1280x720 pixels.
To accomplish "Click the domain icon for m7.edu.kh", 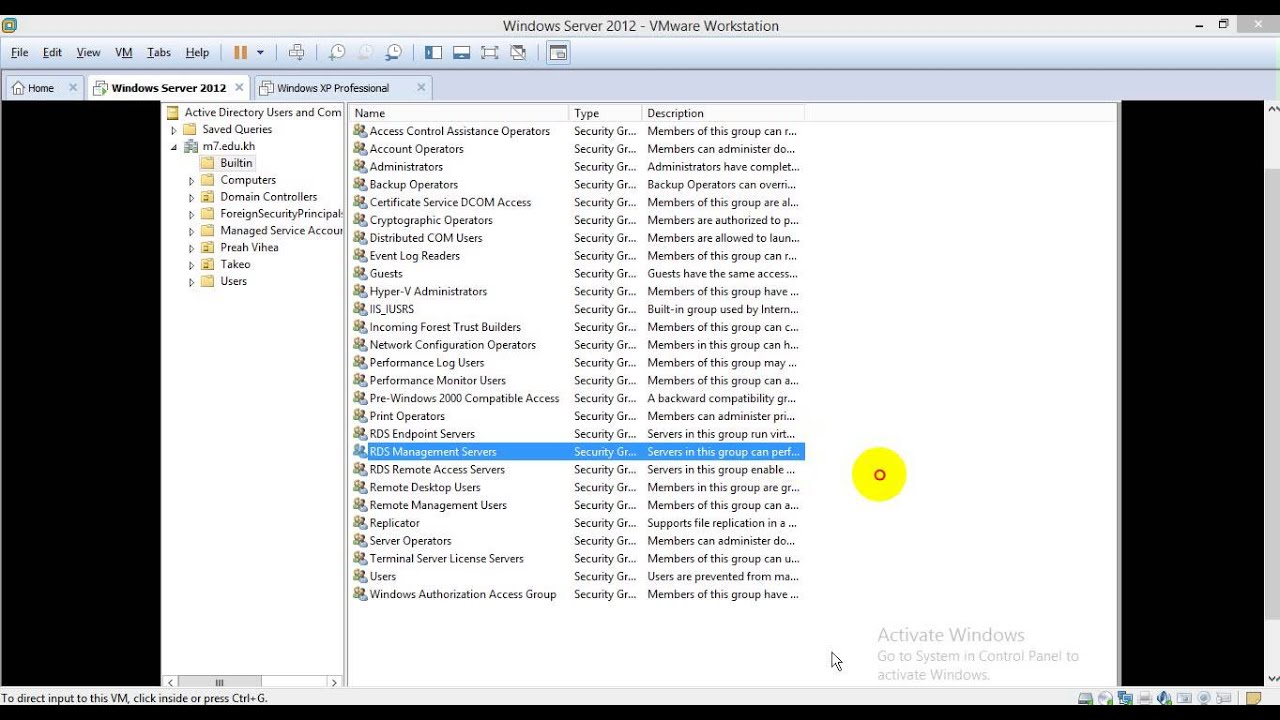I will point(191,146).
